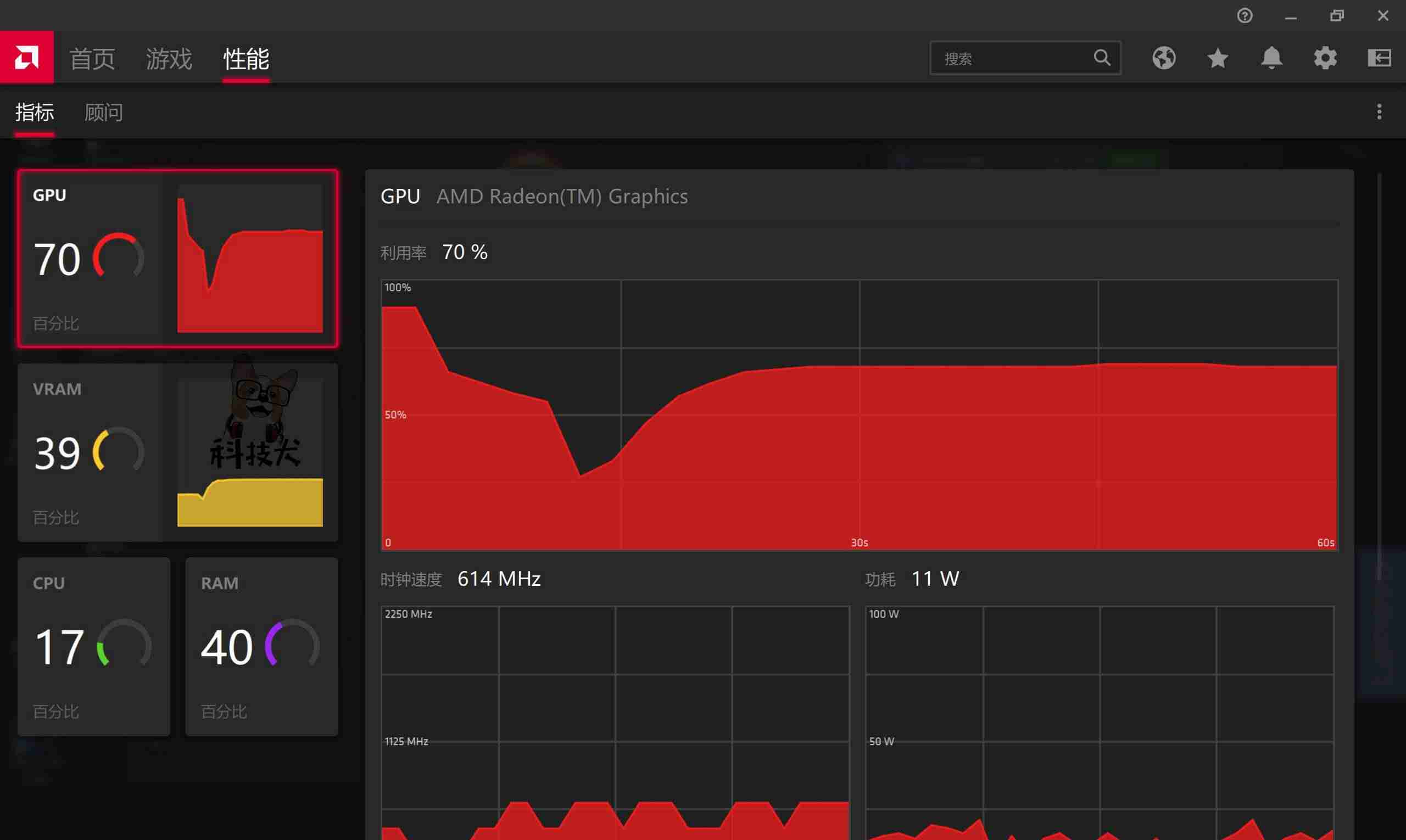This screenshot has width=1406, height=840.
Task: Select the GPU metrics card
Action: (178, 258)
